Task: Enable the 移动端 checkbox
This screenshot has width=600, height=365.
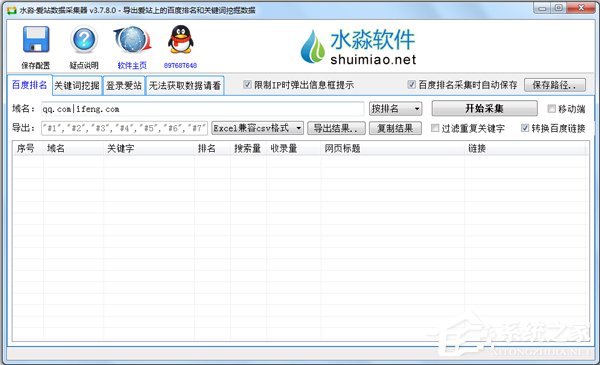Action: [x=551, y=109]
